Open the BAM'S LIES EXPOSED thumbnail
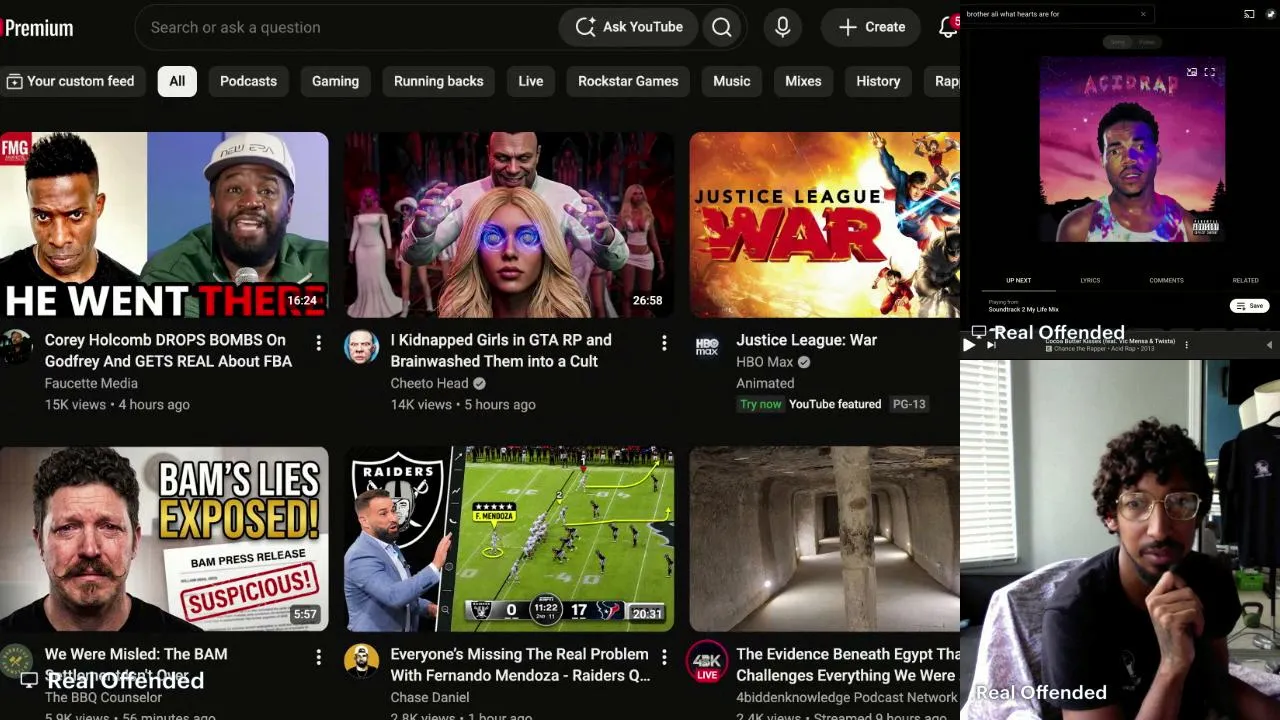1280x720 pixels. pyautogui.click(x=164, y=539)
